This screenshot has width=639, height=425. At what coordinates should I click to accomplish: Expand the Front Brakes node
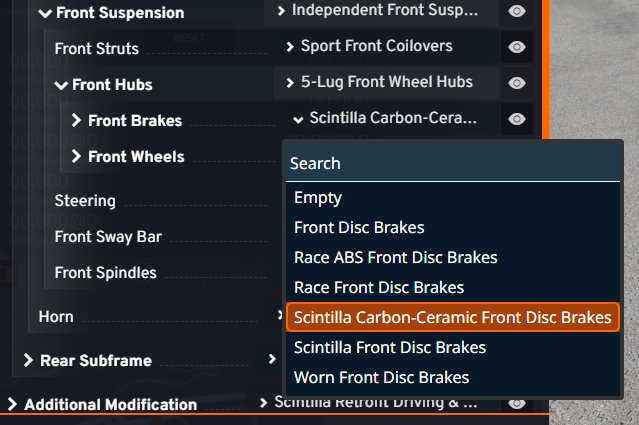77,121
